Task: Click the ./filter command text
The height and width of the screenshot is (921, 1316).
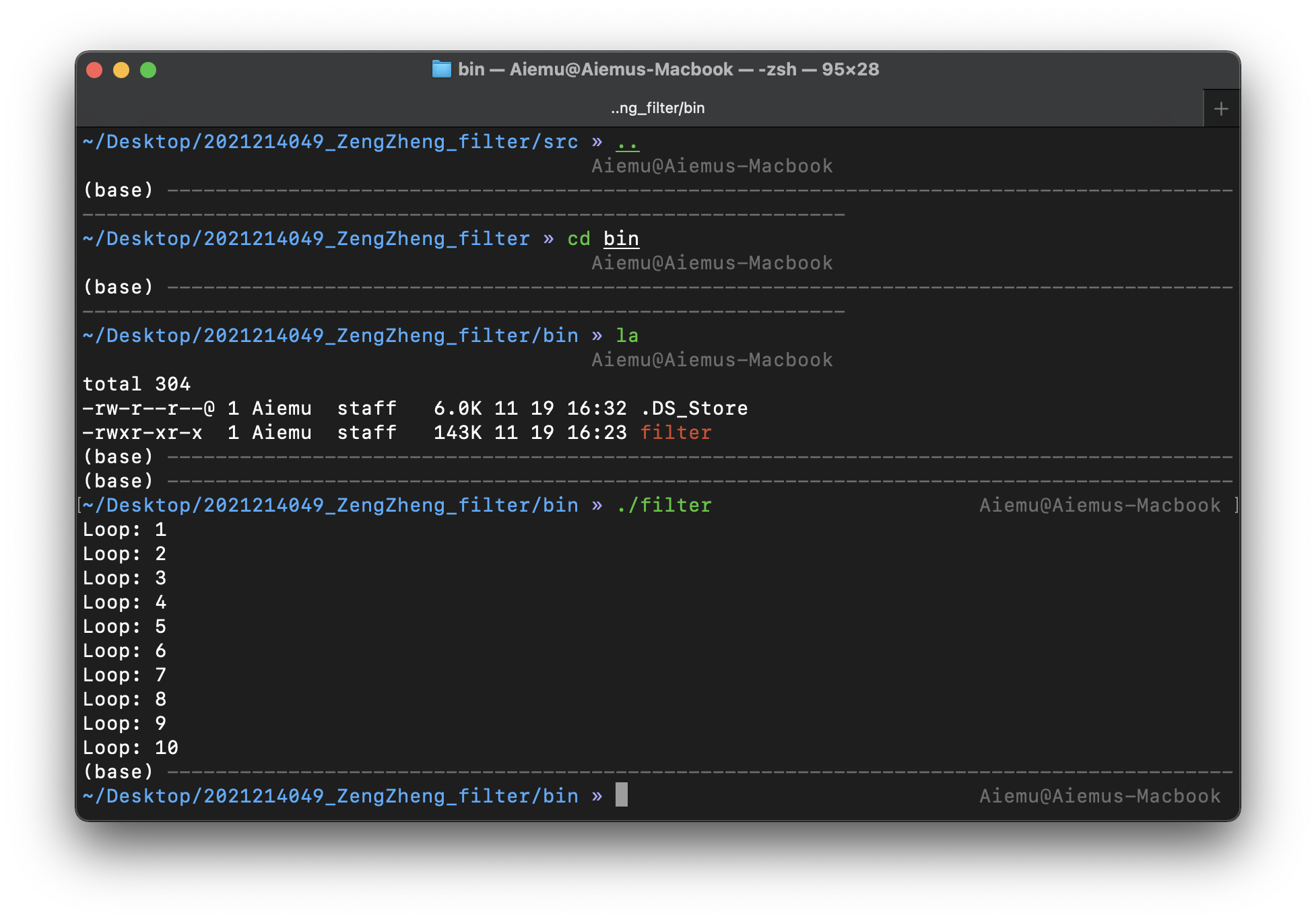Action: coord(663,505)
